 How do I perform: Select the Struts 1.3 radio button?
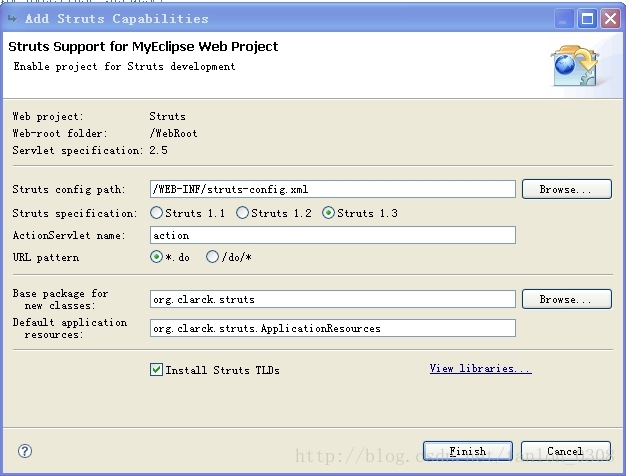pos(328,213)
